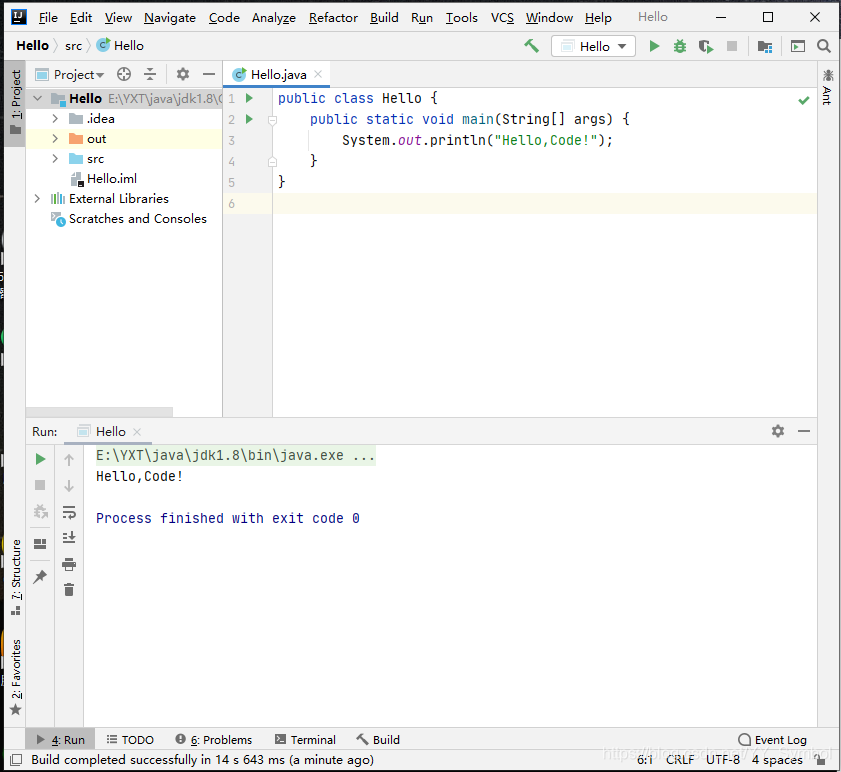Screen dimensions: 841x772
Task: Open Project Structure icon in toolbar
Action: point(765,47)
